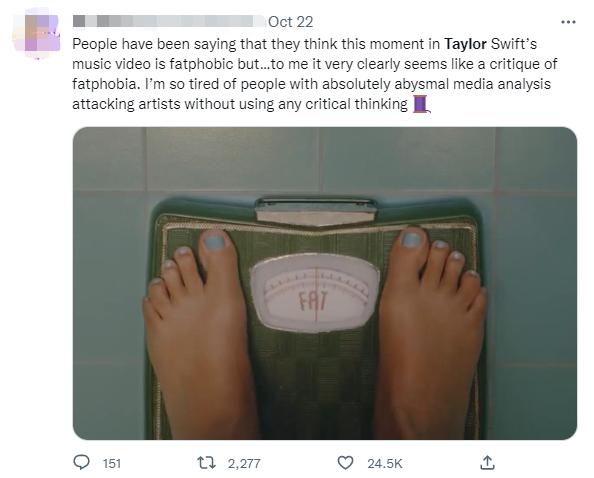Click the blurred profile avatar
Viewport: 594px width, 478px height.
(x=37, y=33)
